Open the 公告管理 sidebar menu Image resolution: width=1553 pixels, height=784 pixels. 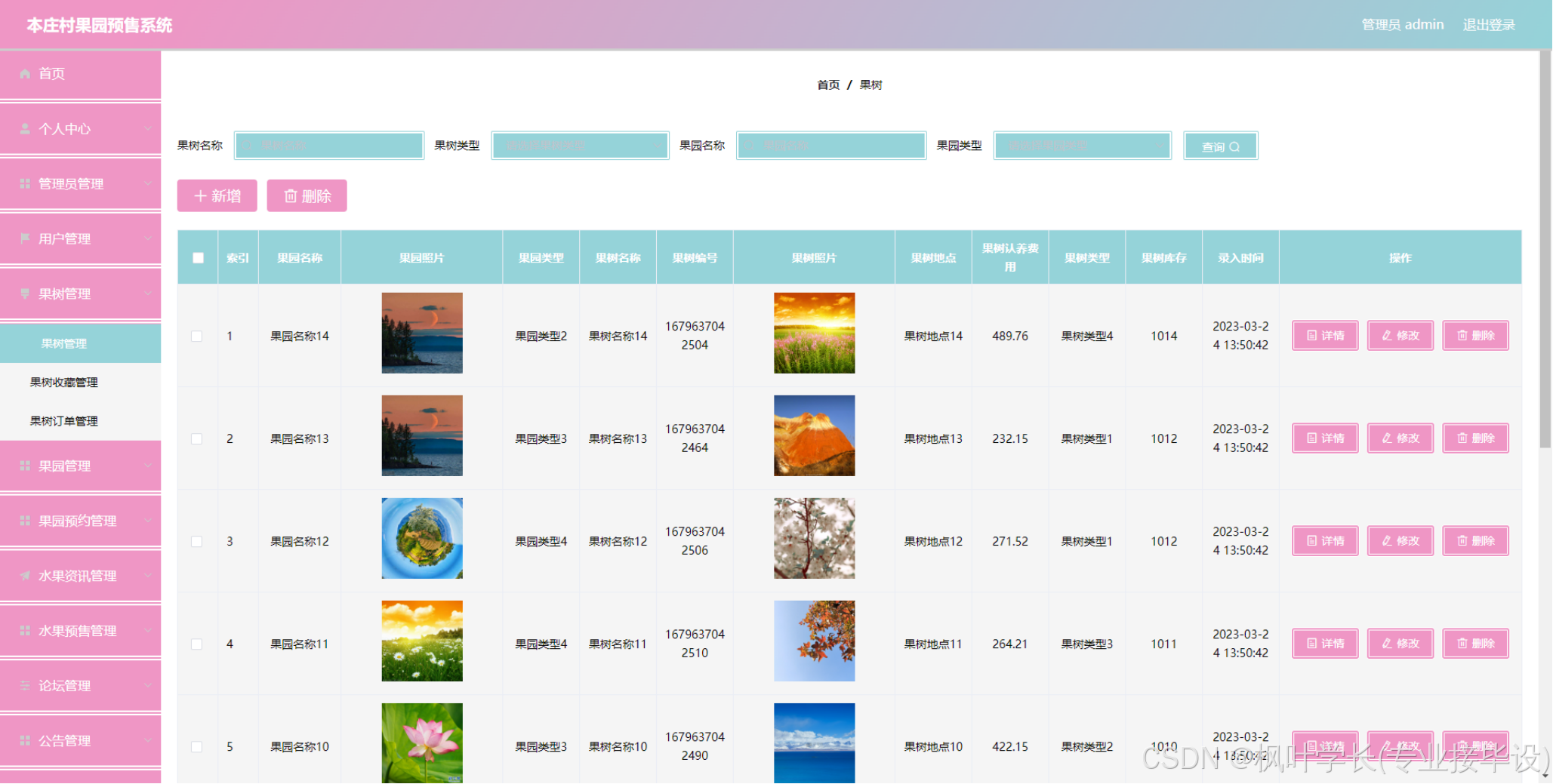click(80, 741)
